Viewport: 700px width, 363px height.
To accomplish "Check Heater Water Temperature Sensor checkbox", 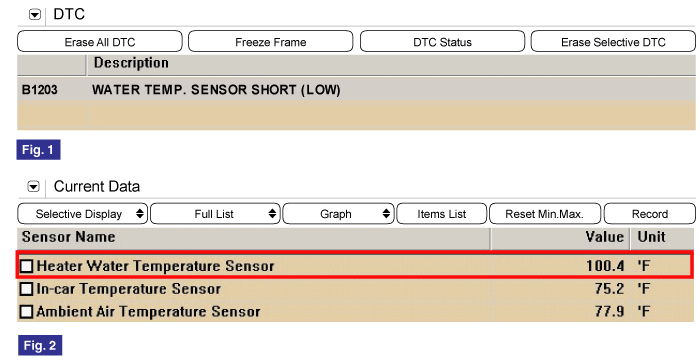I will pos(26,266).
